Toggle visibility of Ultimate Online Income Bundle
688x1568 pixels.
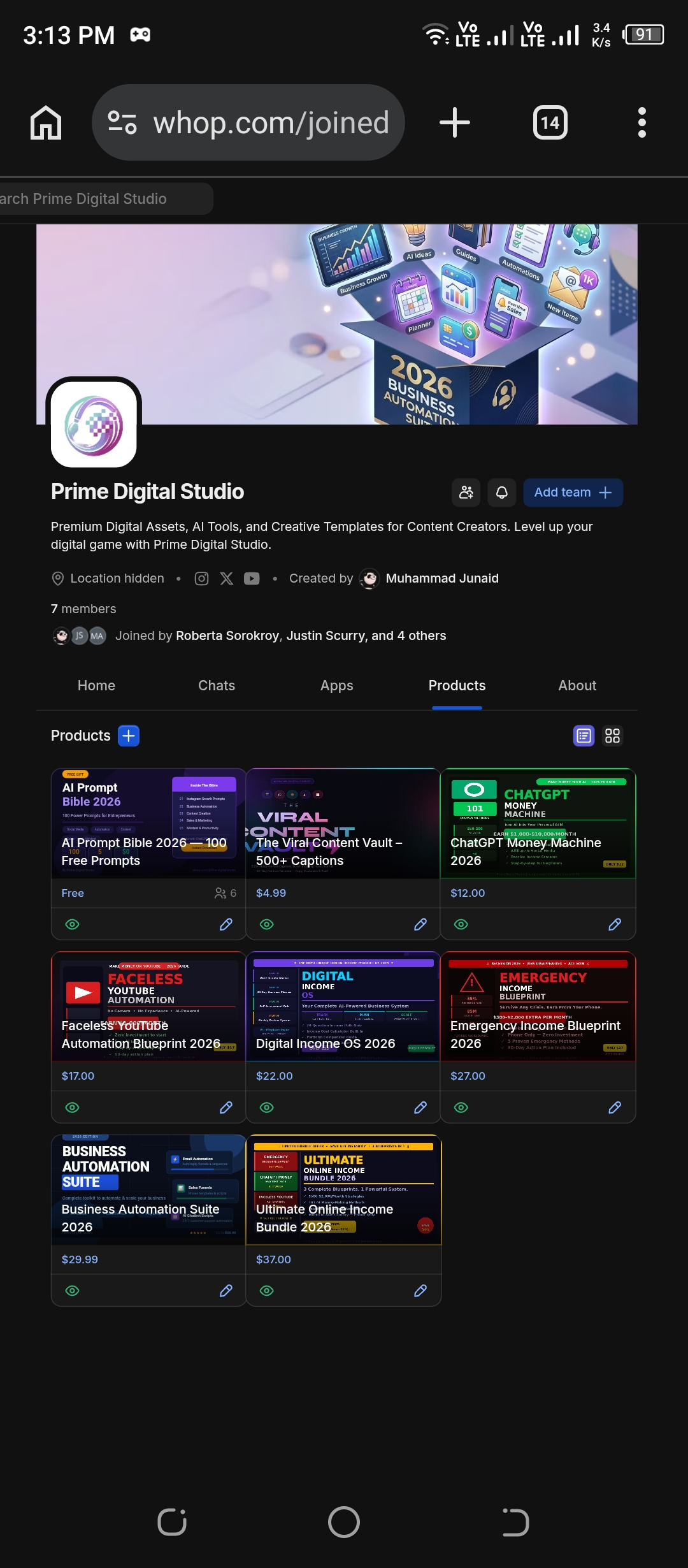coord(267,1291)
